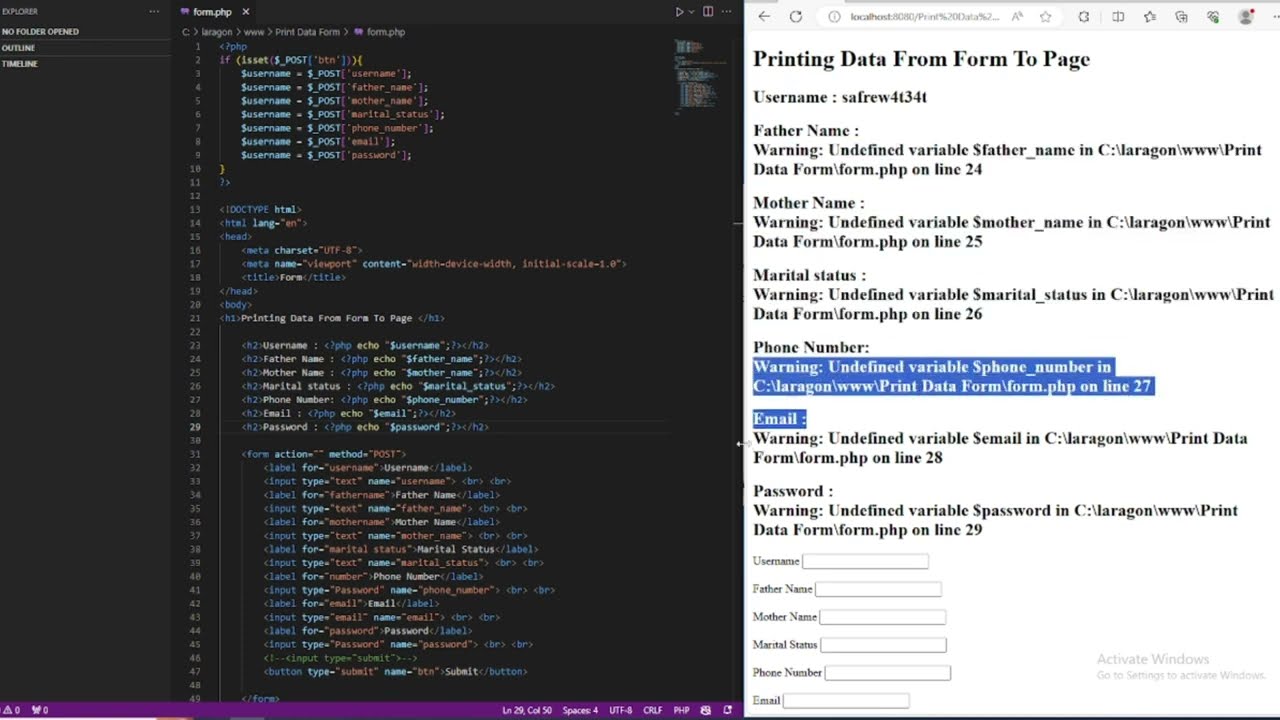1280x720 pixels.
Task: Click 'Ln 29, Col 50' status entry
Action: point(526,710)
